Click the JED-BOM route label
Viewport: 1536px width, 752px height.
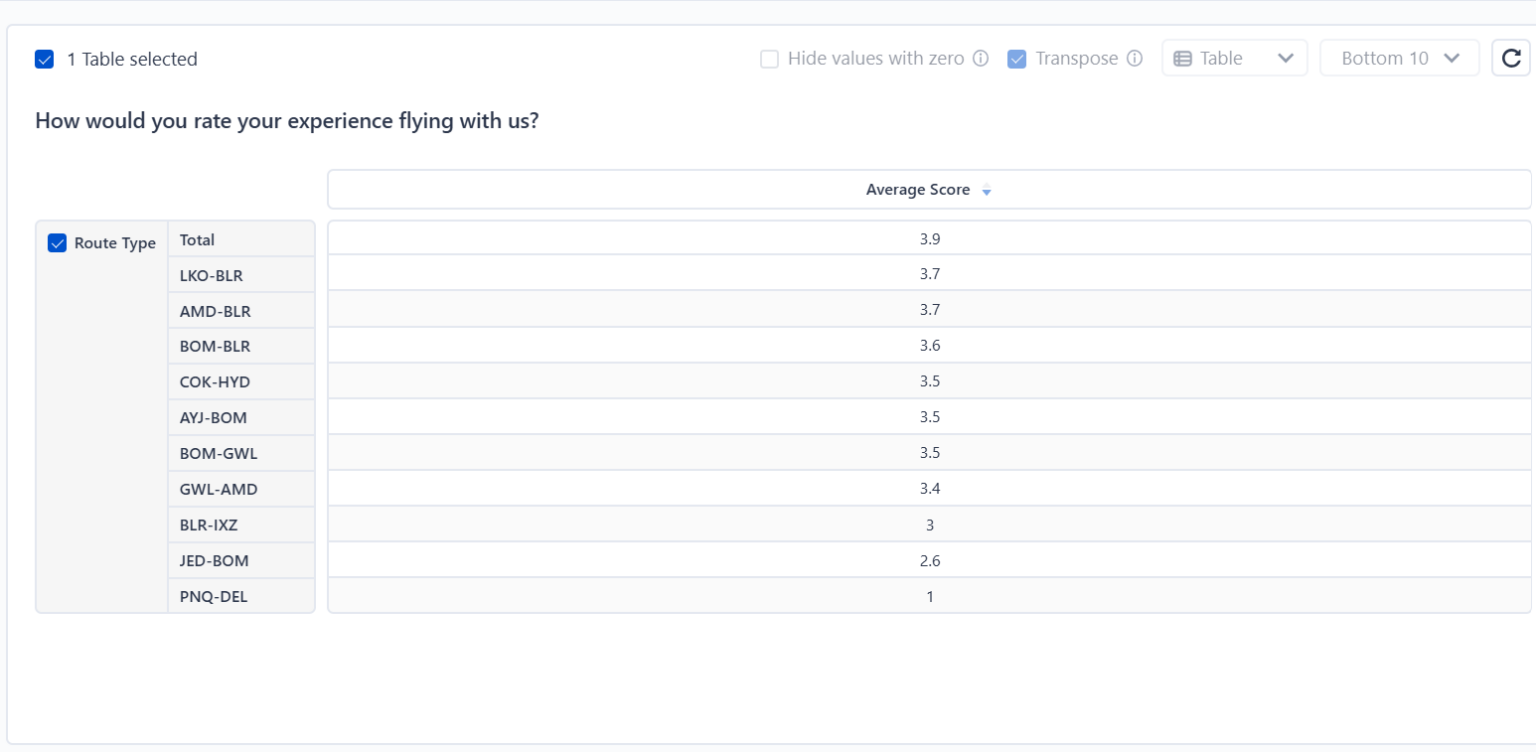pyautogui.click(x=214, y=561)
